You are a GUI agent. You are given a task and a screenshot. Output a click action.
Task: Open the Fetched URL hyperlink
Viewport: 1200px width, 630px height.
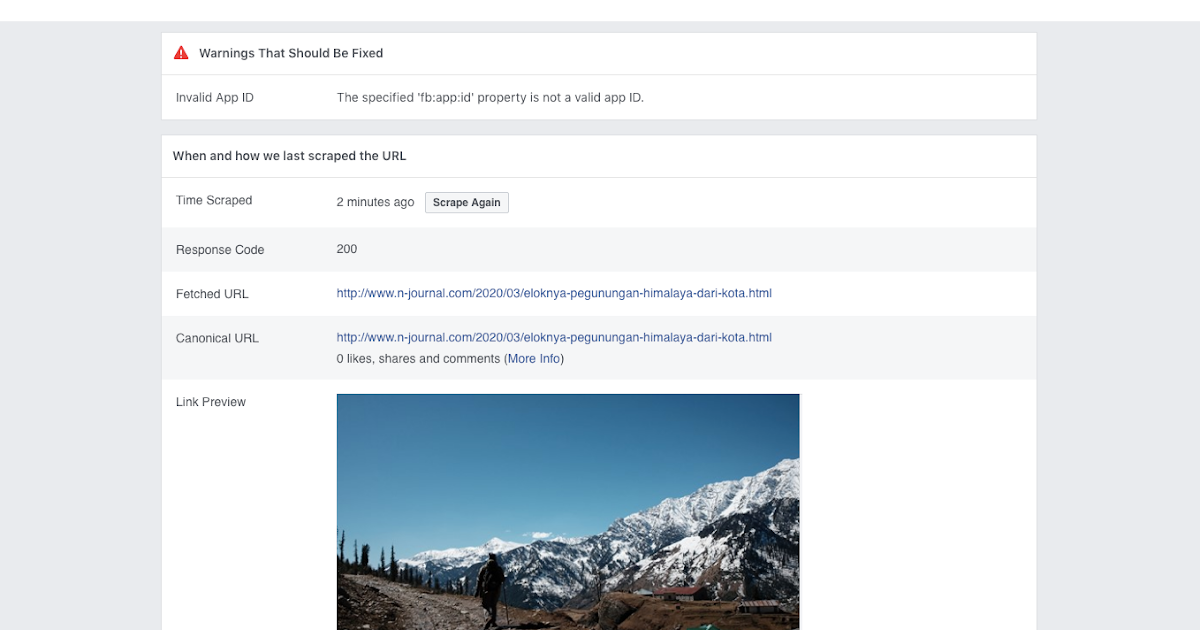(554, 293)
